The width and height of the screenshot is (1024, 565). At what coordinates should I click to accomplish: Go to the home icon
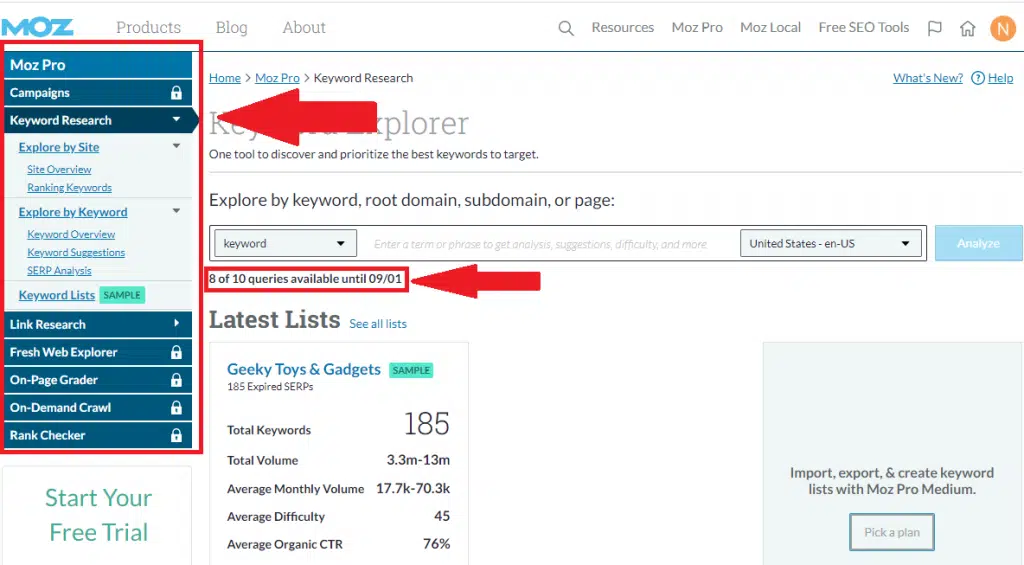[x=967, y=28]
